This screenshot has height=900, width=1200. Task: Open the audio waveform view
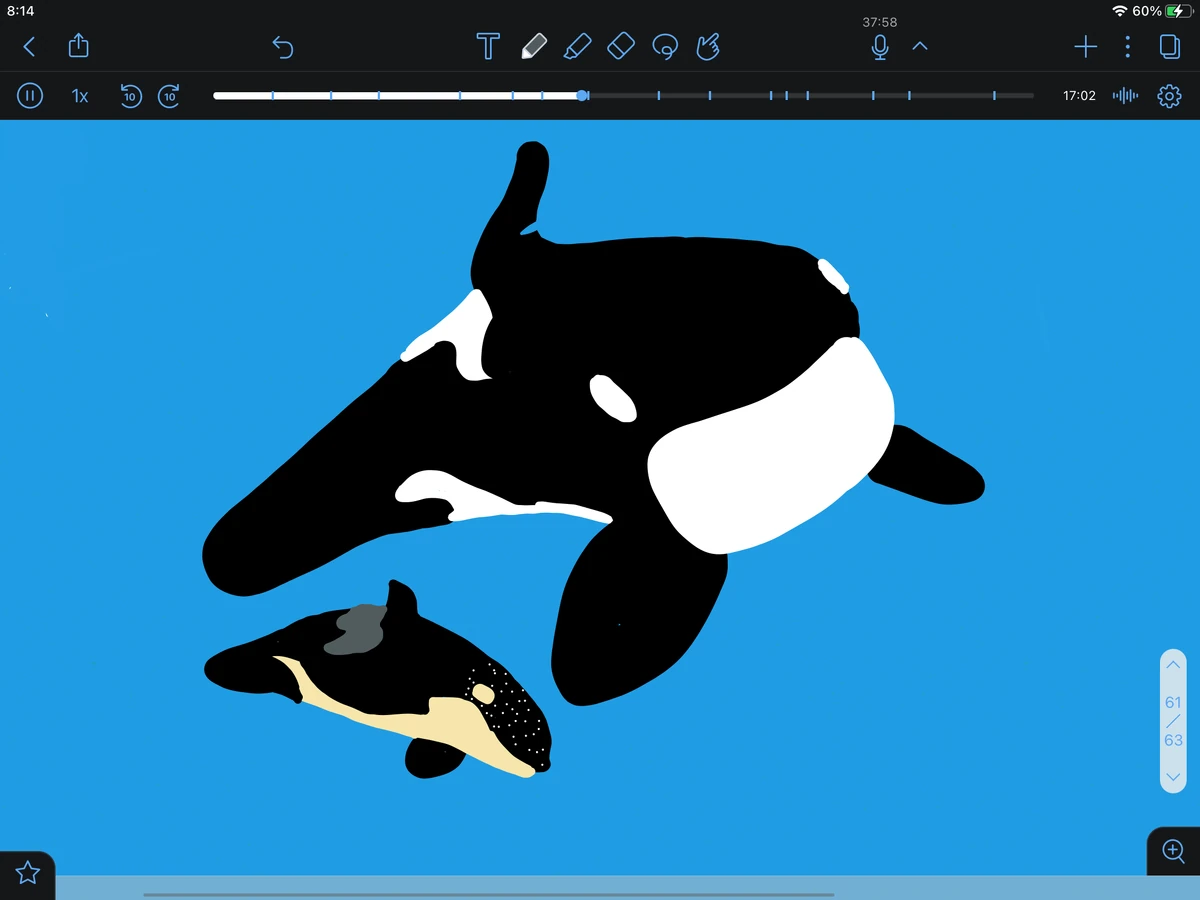[x=1125, y=95]
